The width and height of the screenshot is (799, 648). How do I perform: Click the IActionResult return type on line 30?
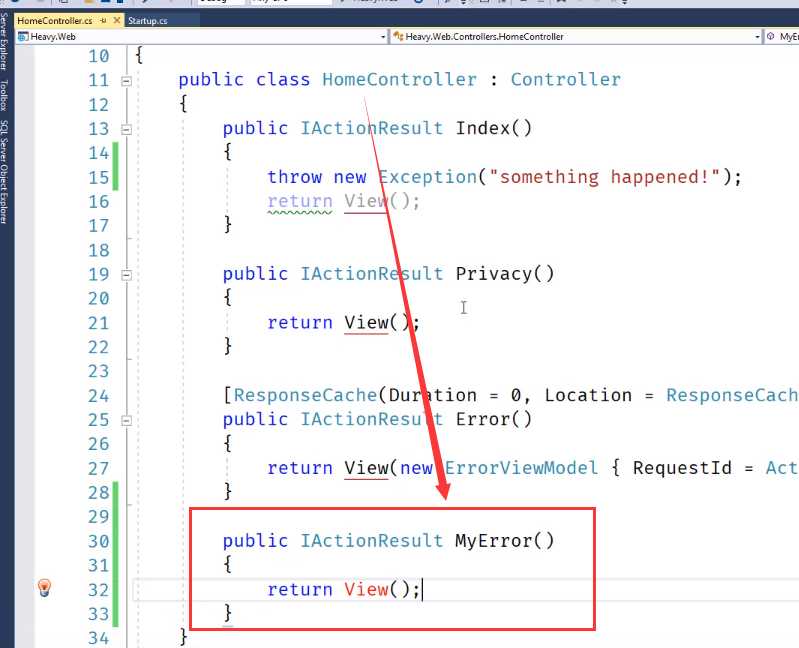coord(372,541)
